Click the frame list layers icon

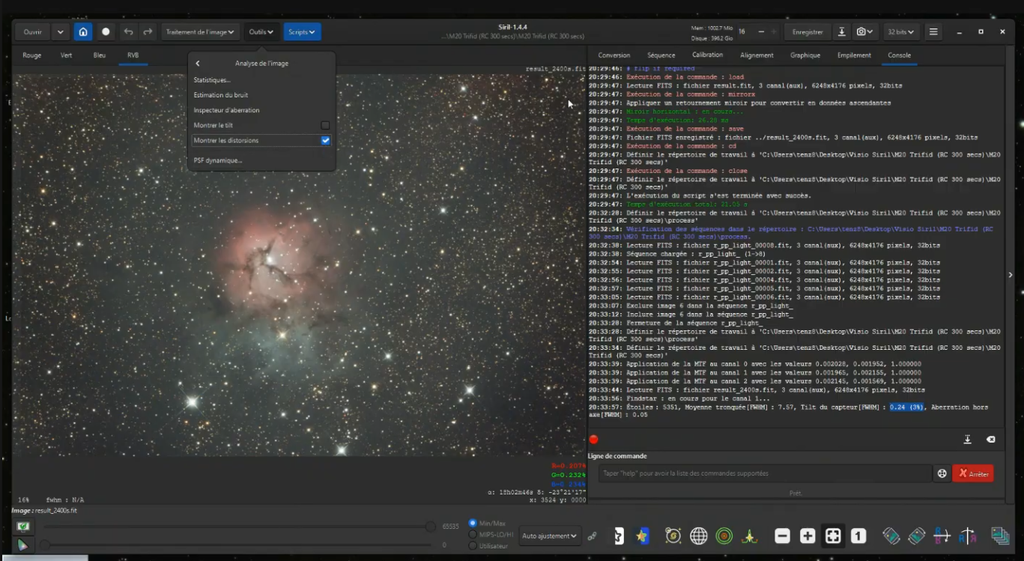tap(1000, 536)
